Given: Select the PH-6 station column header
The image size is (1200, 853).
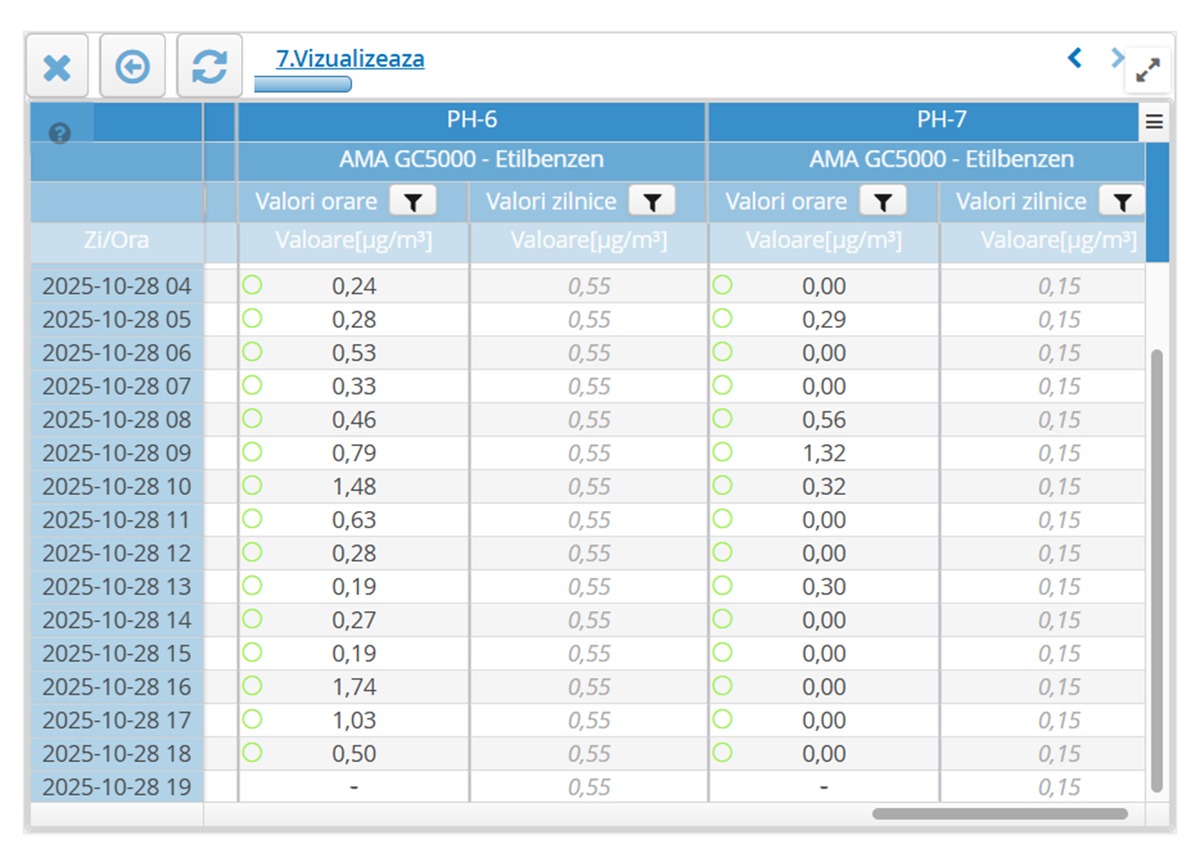Looking at the screenshot, I should tap(471, 120).
